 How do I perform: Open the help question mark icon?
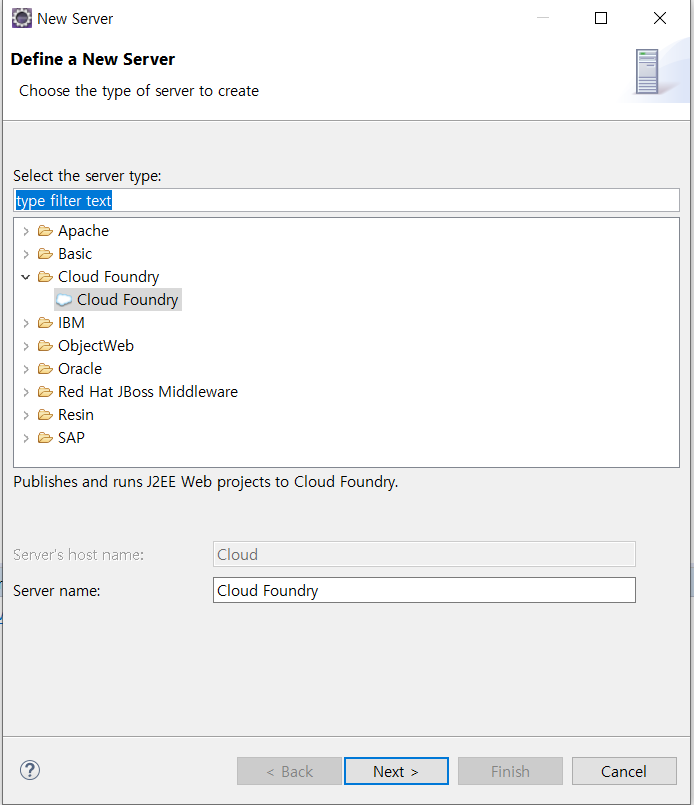click(30, 770)
